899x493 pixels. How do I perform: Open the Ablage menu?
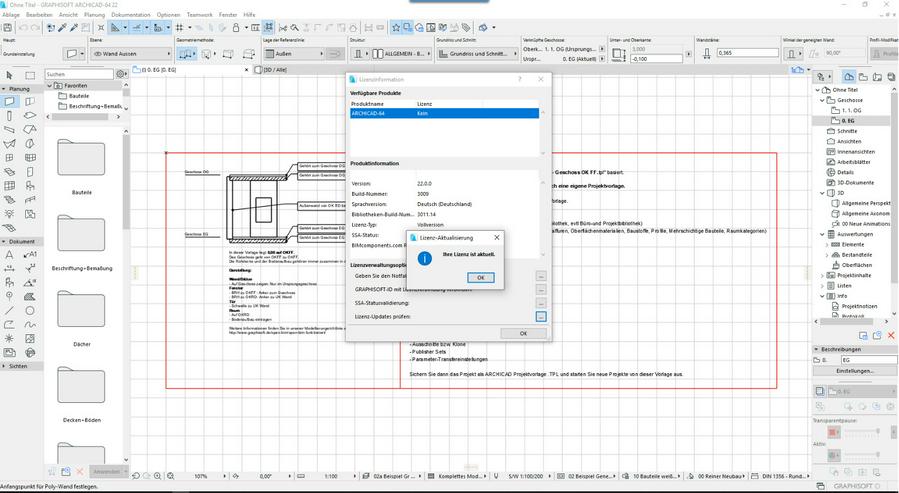point(11,14)
